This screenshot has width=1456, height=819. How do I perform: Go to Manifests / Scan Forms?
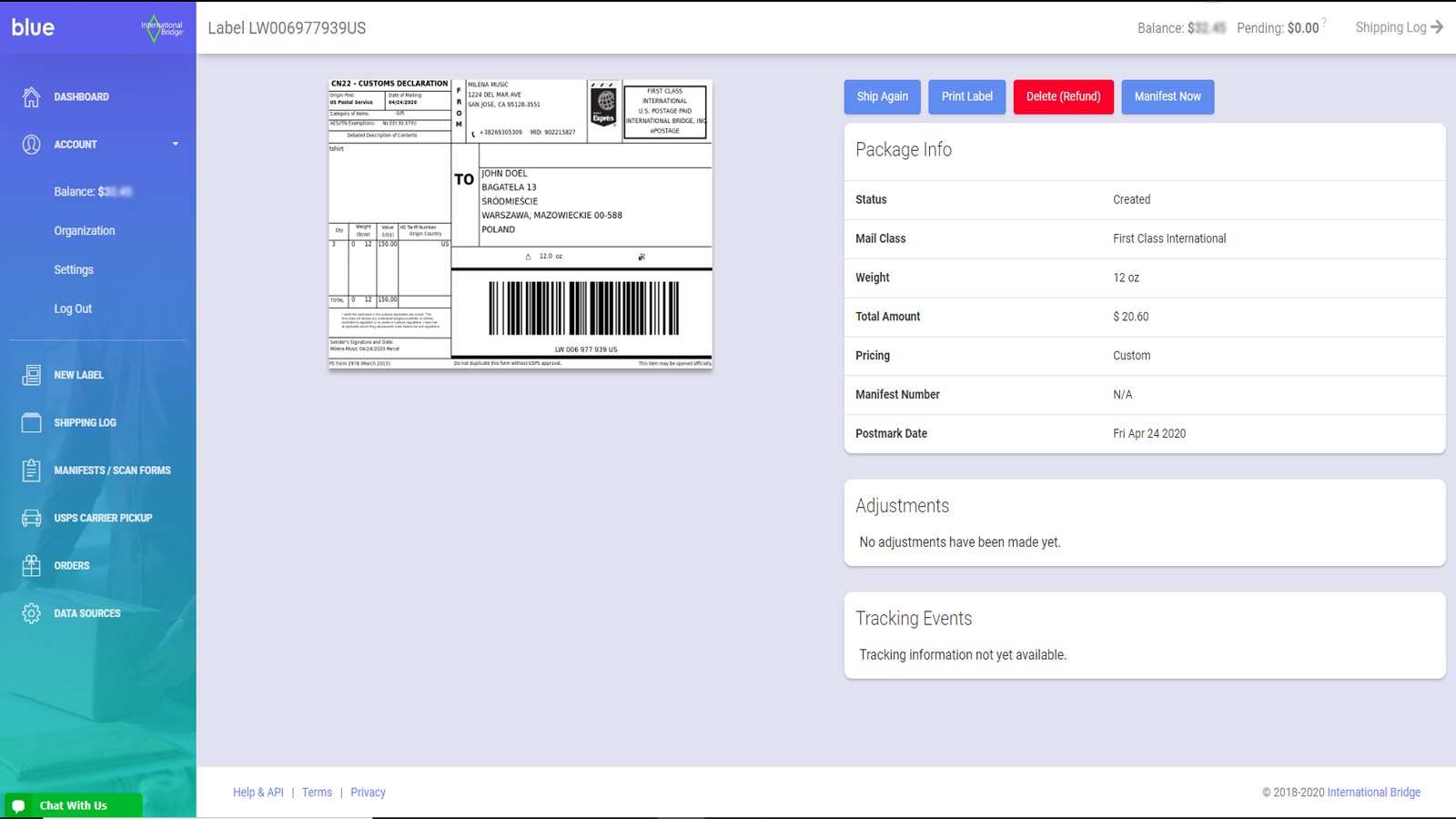point(112,470)
